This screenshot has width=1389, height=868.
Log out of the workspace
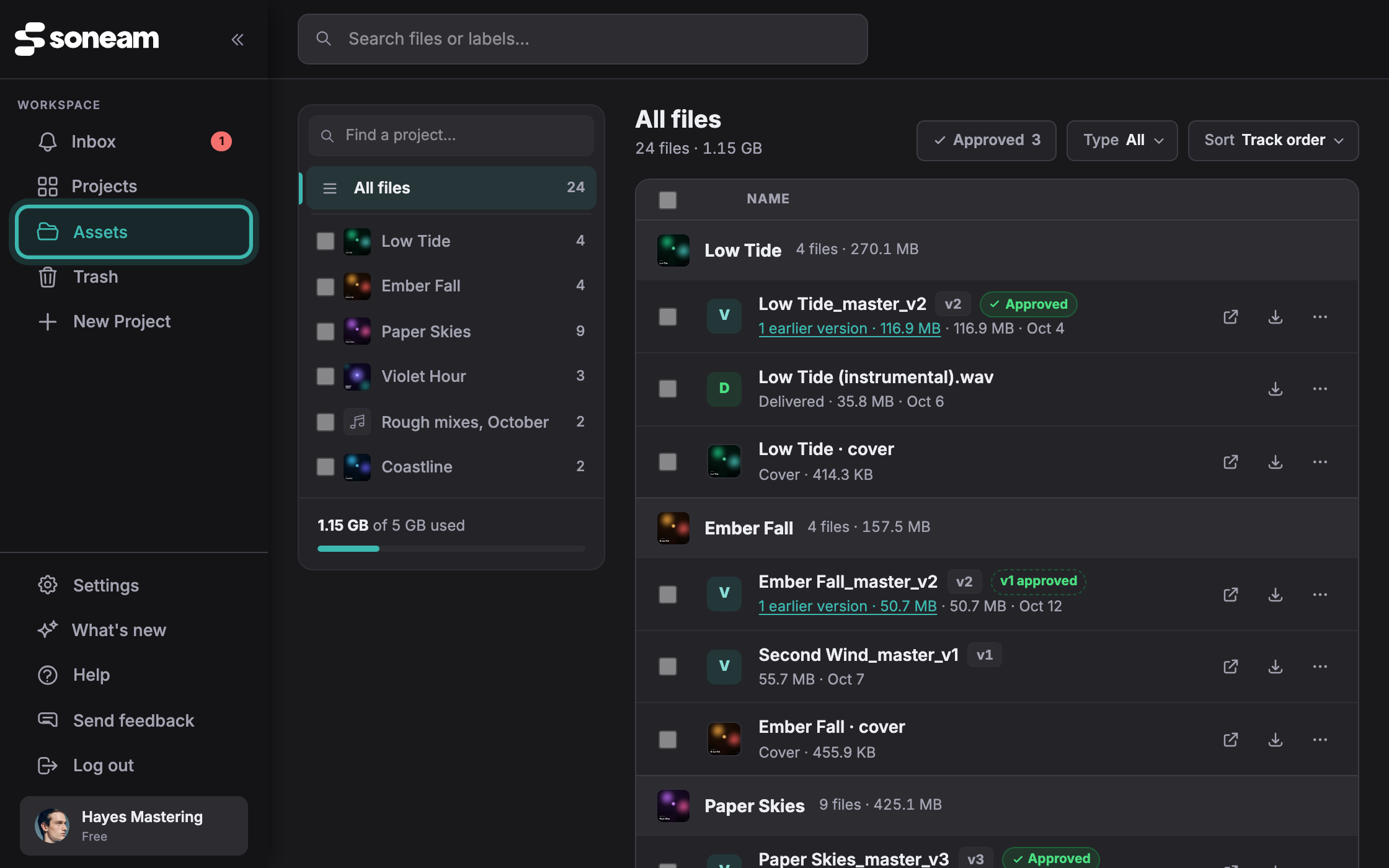point(134,765)
